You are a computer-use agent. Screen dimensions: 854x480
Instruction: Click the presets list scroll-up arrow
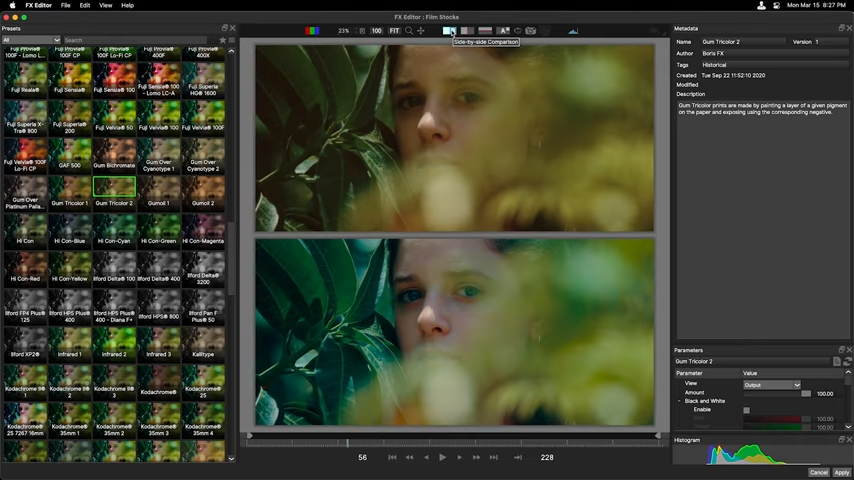[231, 51]
